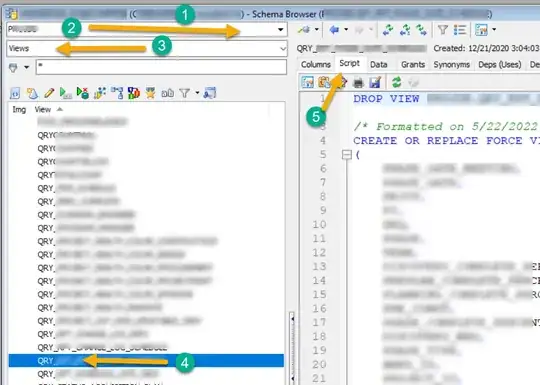Select the highlighted QRY view row
This screenshot has height=385, width=540.
146,361
